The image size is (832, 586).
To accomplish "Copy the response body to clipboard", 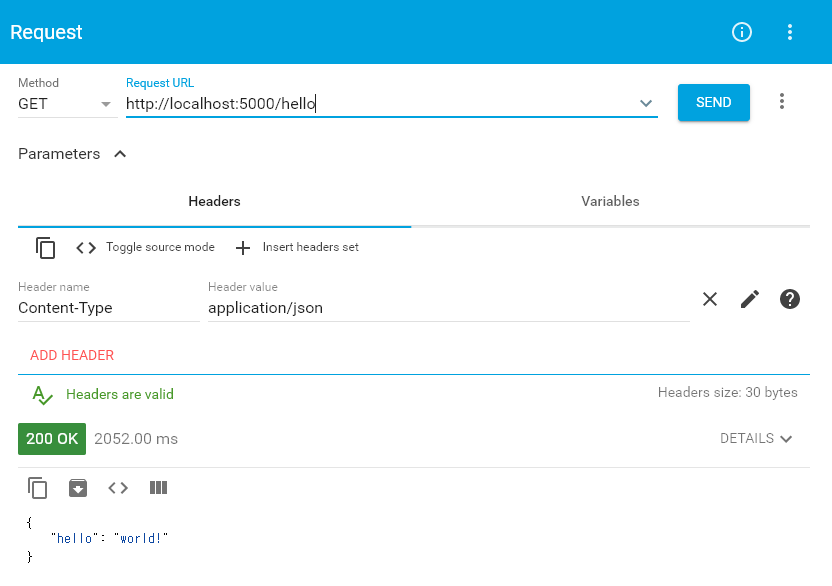I will click(x=37, y=488).
